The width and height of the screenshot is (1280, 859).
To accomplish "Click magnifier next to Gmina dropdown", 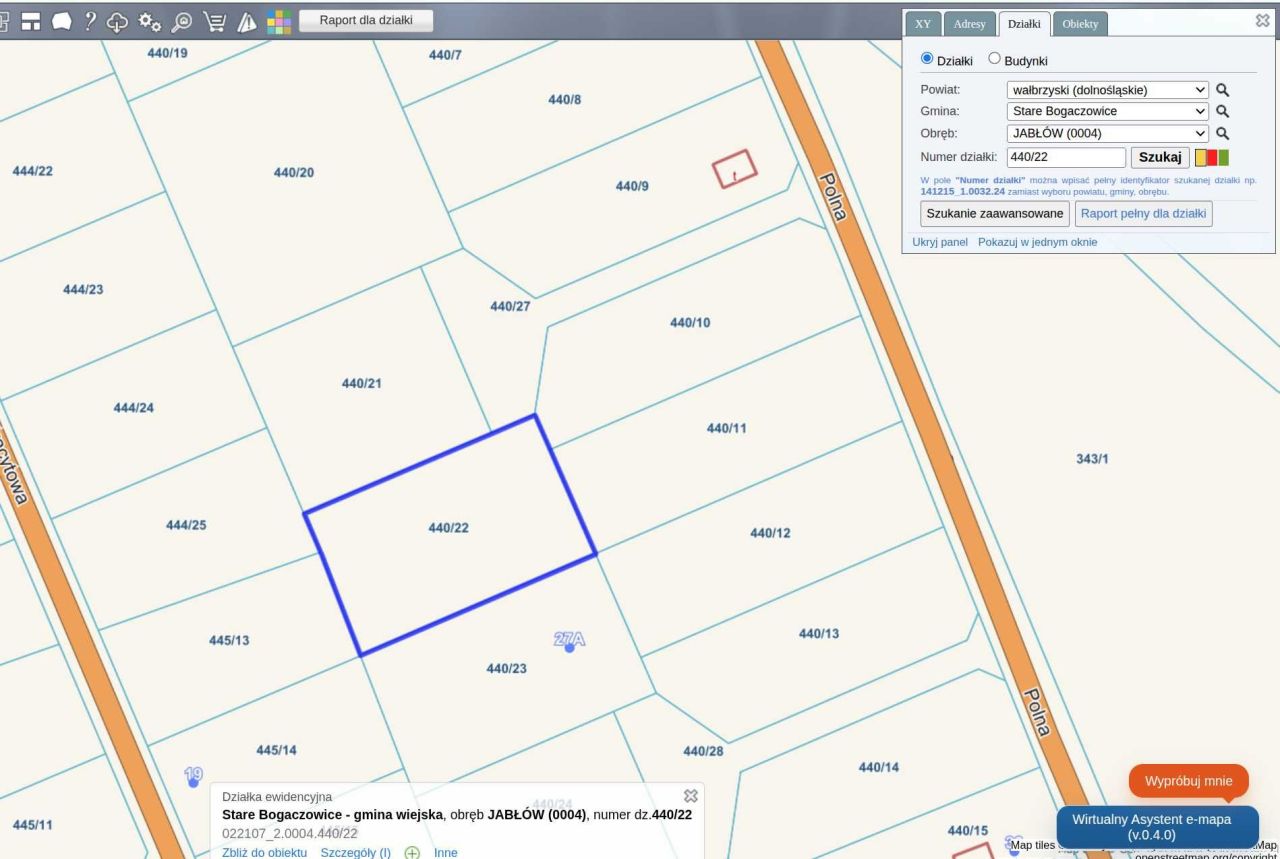I will tap(1221, 112).
